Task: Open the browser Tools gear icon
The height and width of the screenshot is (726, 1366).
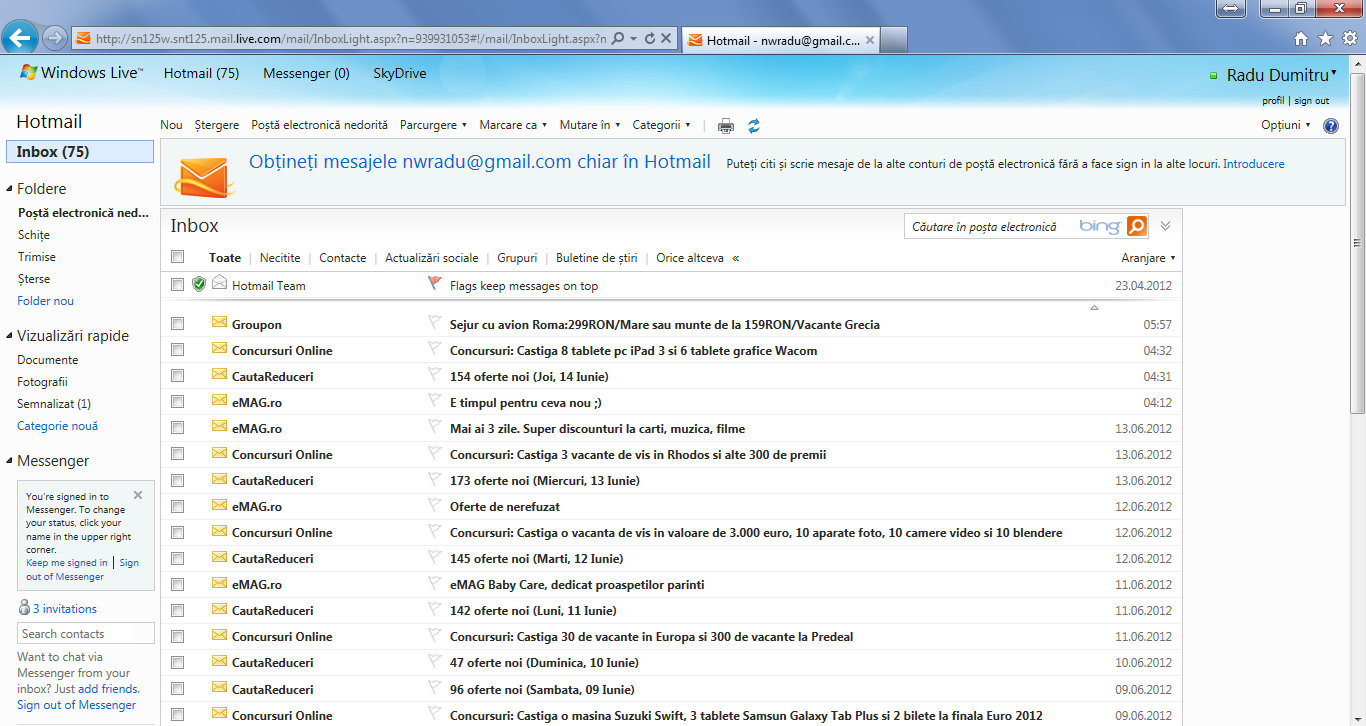Action: pyautogui.click(x=1349, y=39)
